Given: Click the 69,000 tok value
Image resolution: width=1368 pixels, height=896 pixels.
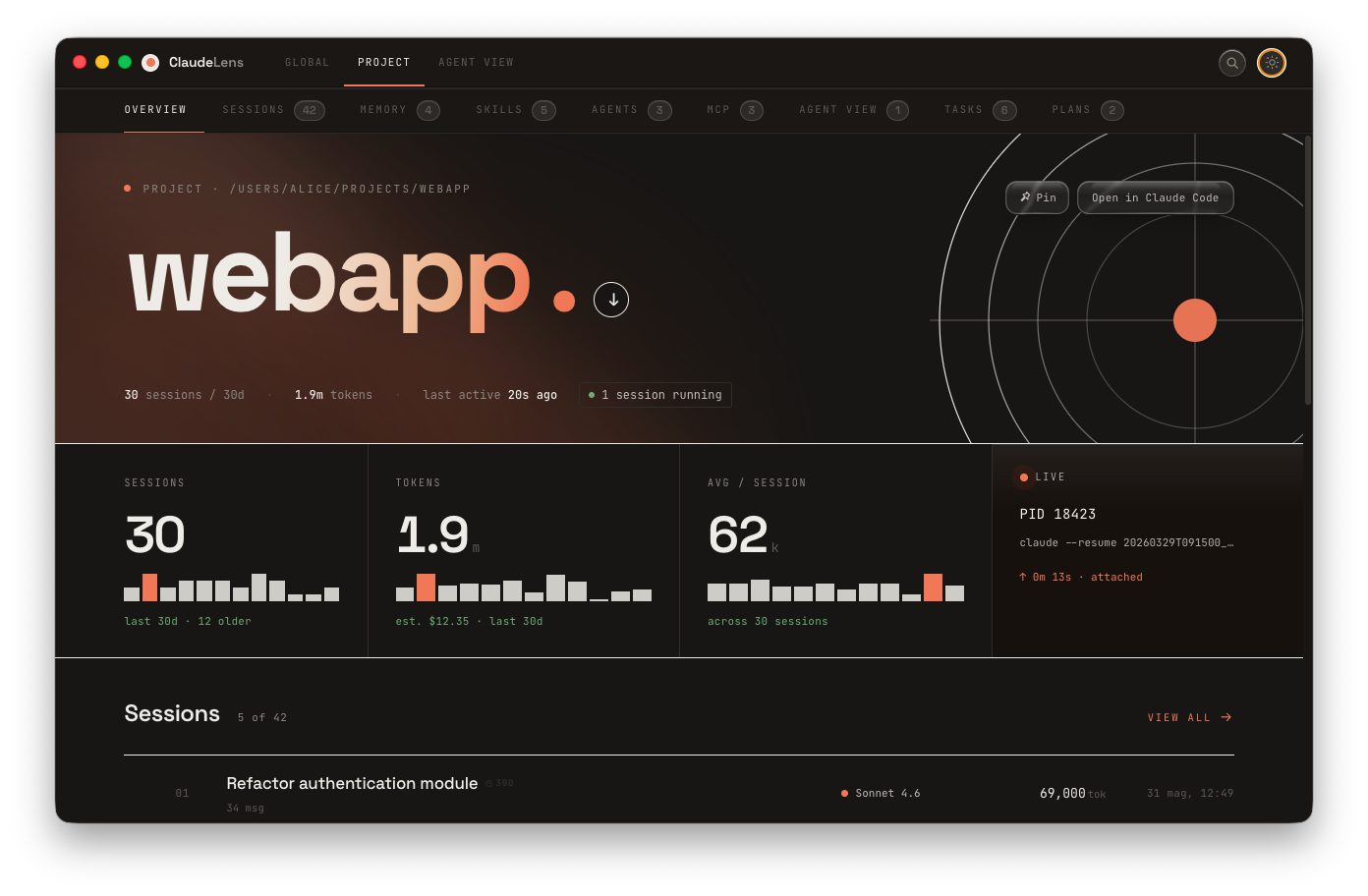Looking at the screenshot, I should point(1072,793).
